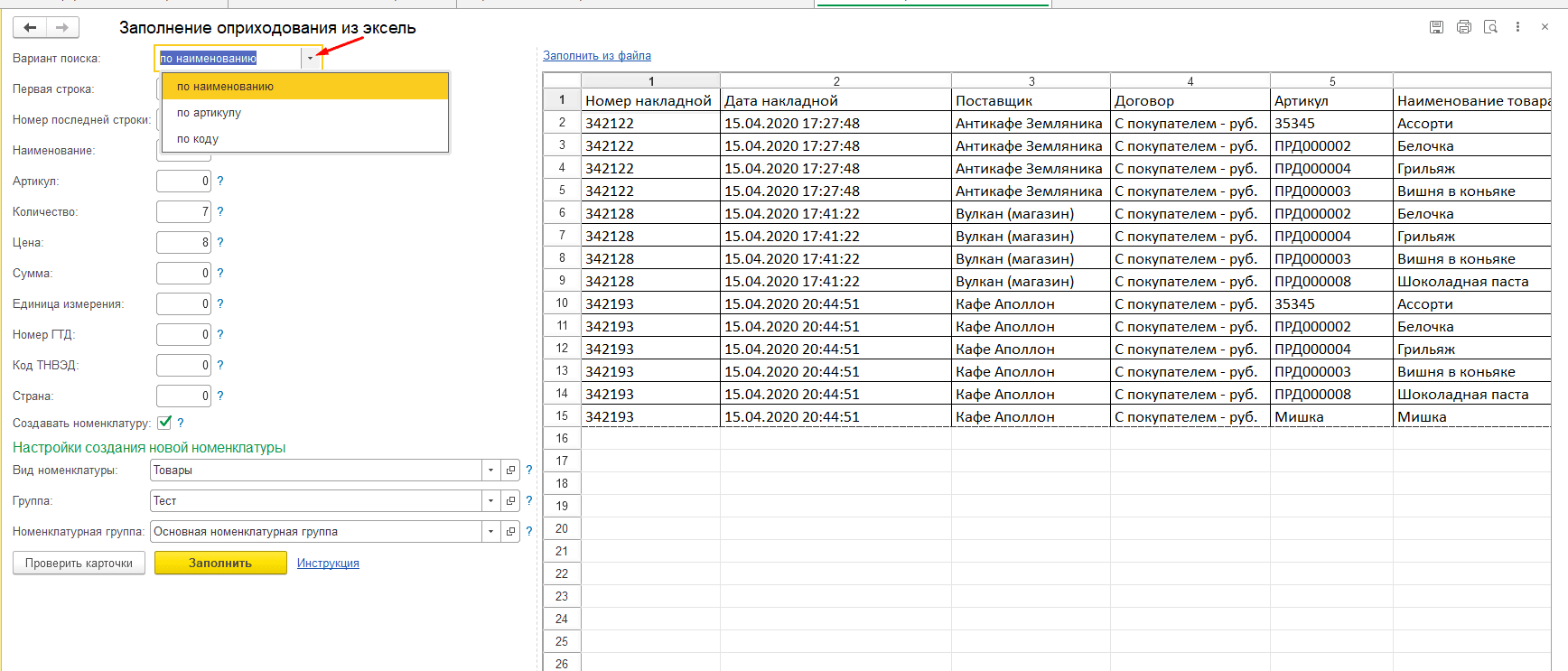Click help question mark next to Единица измерения
This screenshot has width=1568, height=671.
[x=220, y=303]
